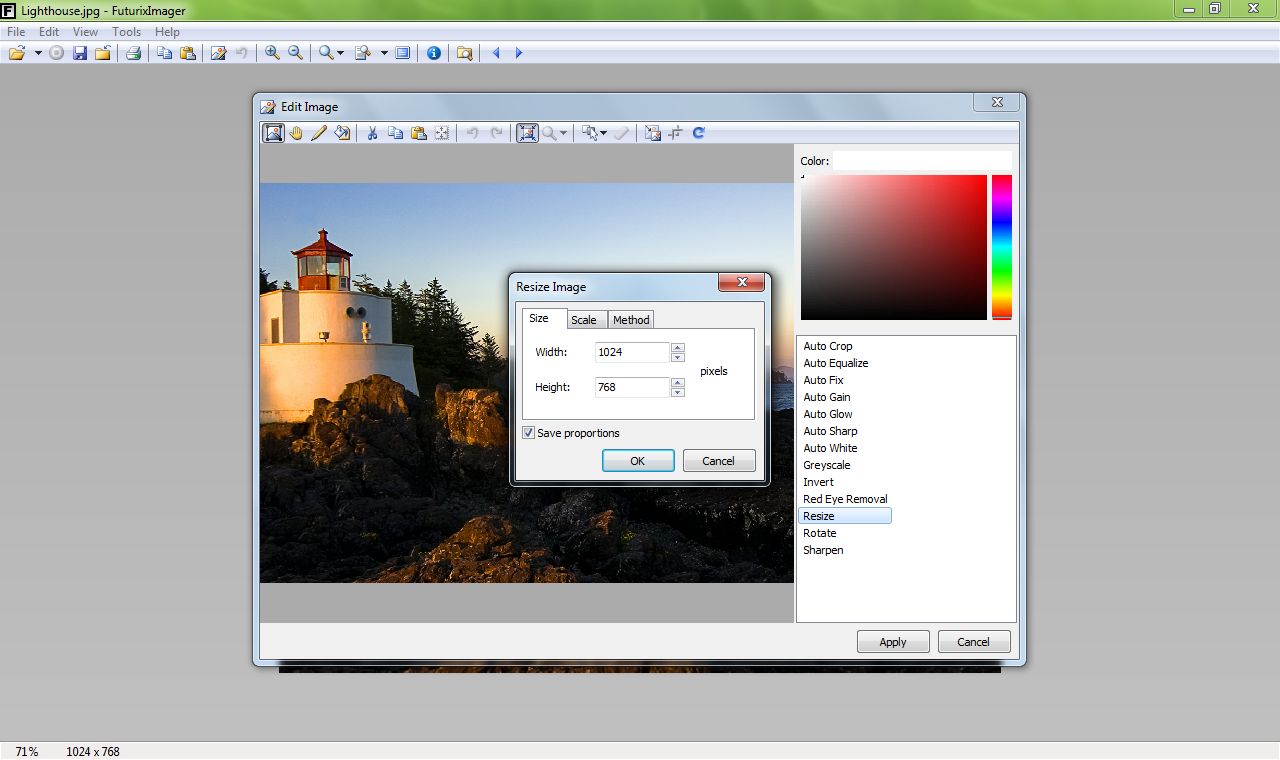The height and width of the screenshot is (760, 1280).
Task: Choose the Paint Bucket fill tool
Action: click(342, 133)
